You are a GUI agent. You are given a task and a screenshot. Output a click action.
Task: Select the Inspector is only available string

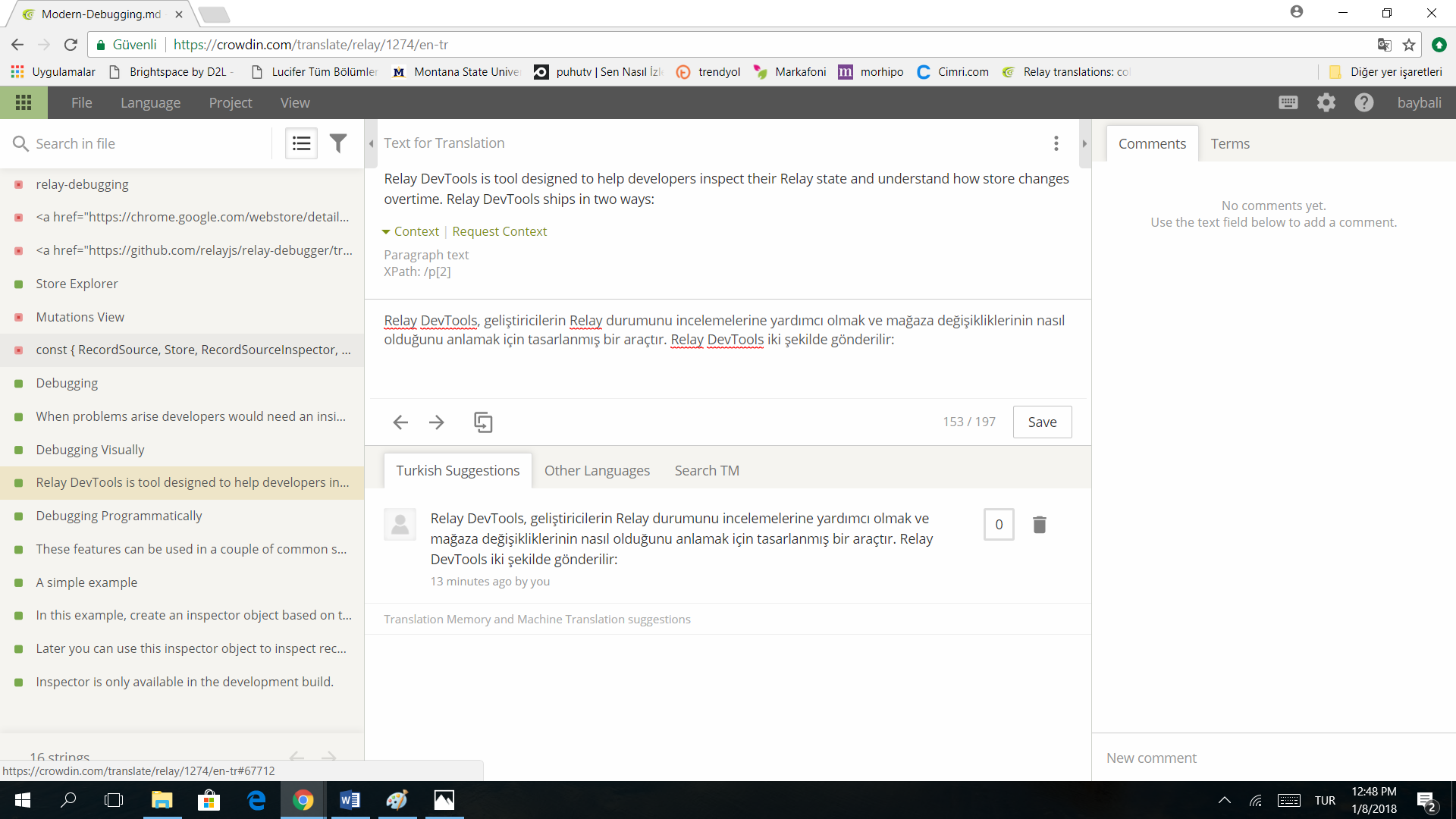click(182, 682)
